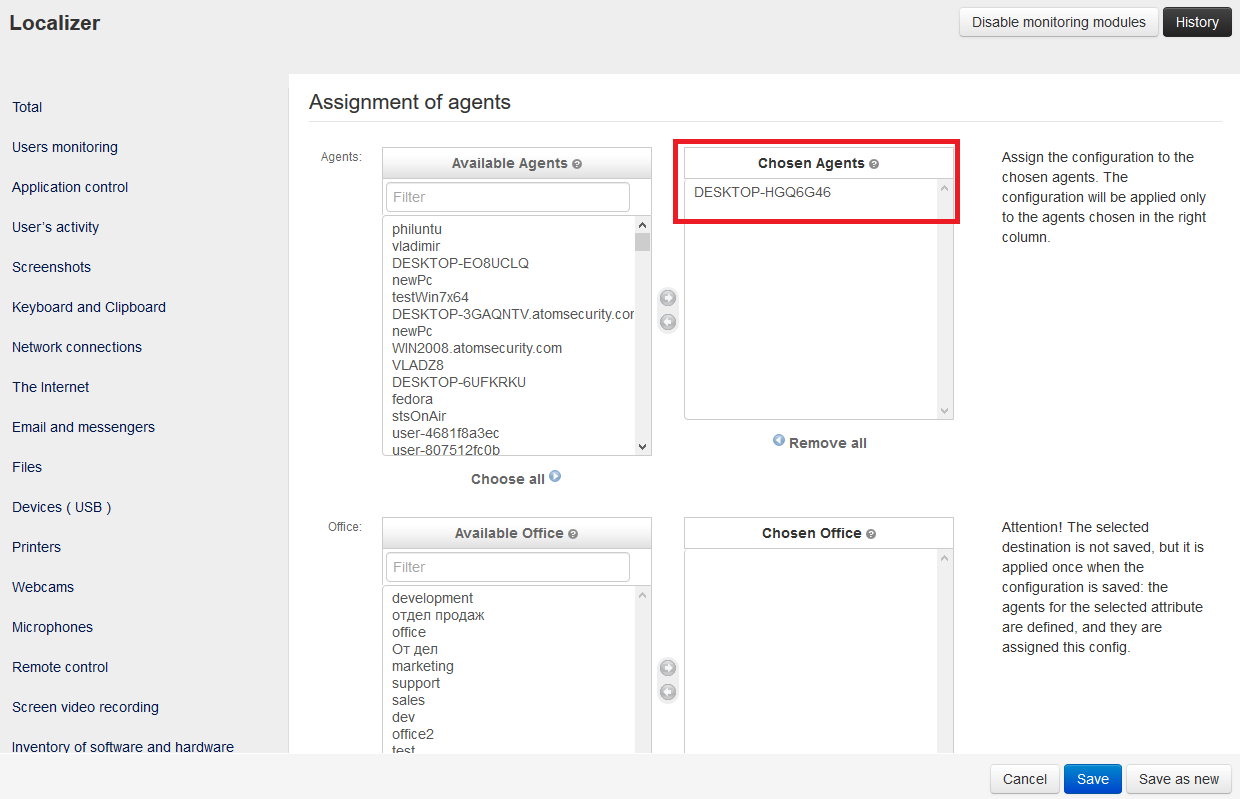Open Screenshots settings in sidebar
Viewport: 1240px width, 799px height.
tap(51, 267)
